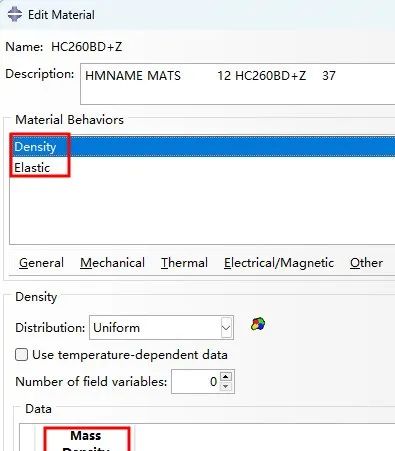Open the colorful distribution creation icon
The width and height of the screenshot is (395, 451).
[258, 324]
